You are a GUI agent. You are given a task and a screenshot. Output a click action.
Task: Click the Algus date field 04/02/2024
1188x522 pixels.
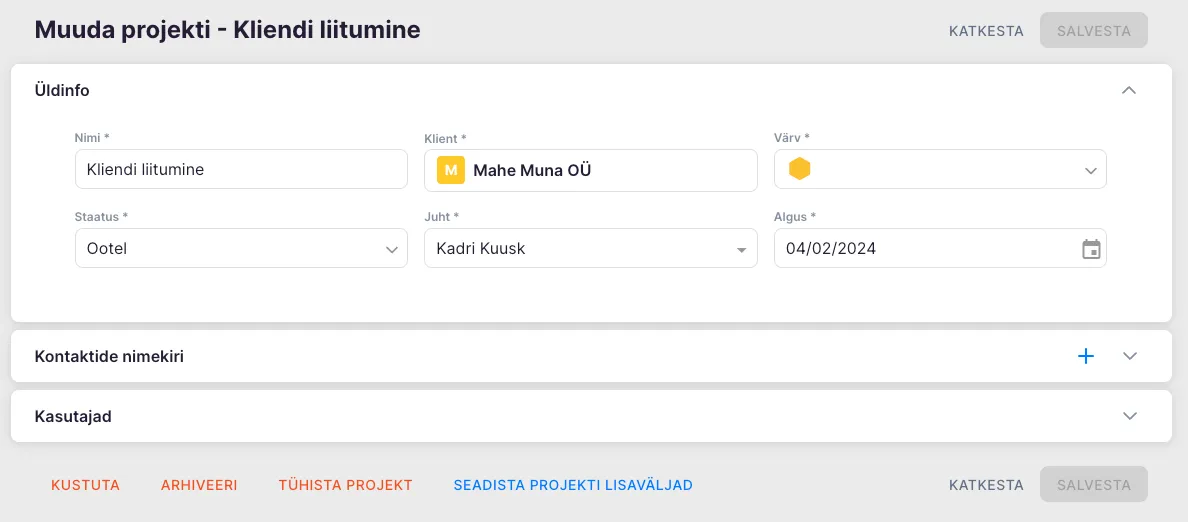point(920,249)
